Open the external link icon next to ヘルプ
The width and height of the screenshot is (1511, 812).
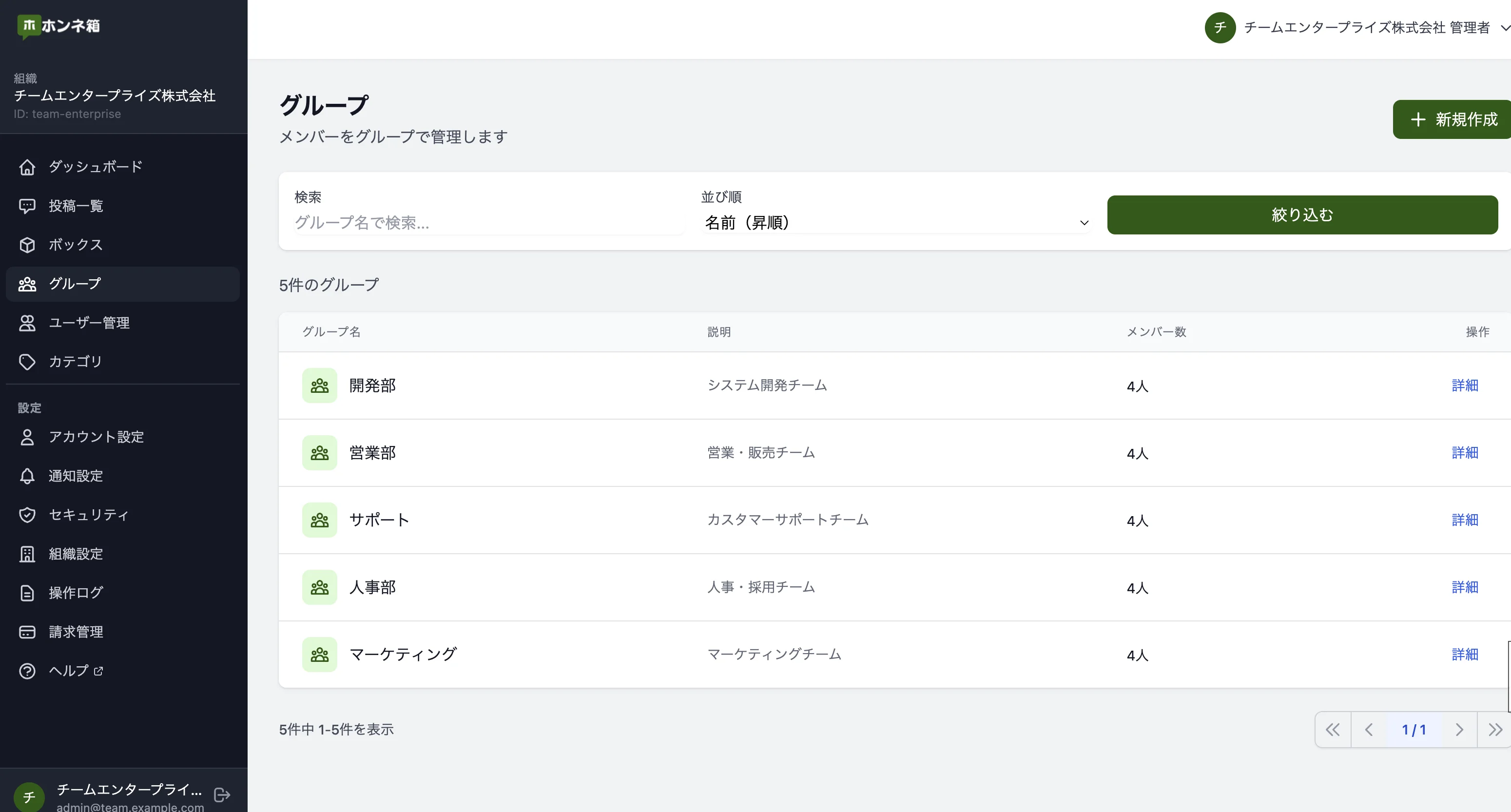click(x=97, y=671)
